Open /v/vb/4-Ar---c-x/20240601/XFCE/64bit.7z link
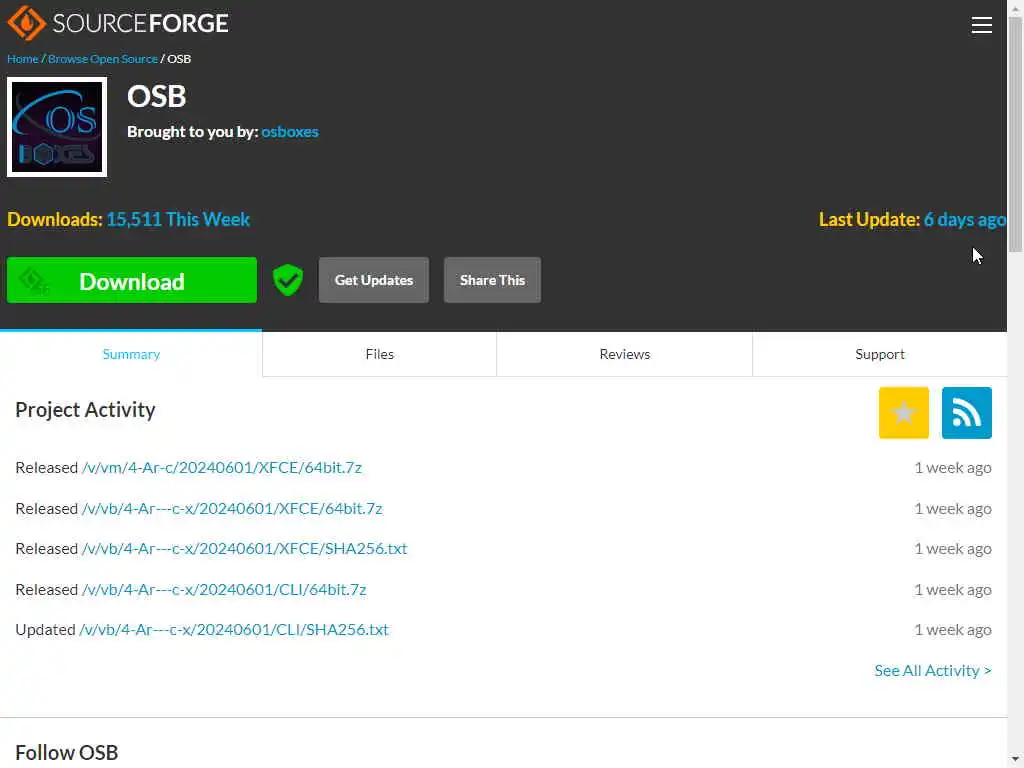This screenshot has height=768, width=1024. pos(232,508)
